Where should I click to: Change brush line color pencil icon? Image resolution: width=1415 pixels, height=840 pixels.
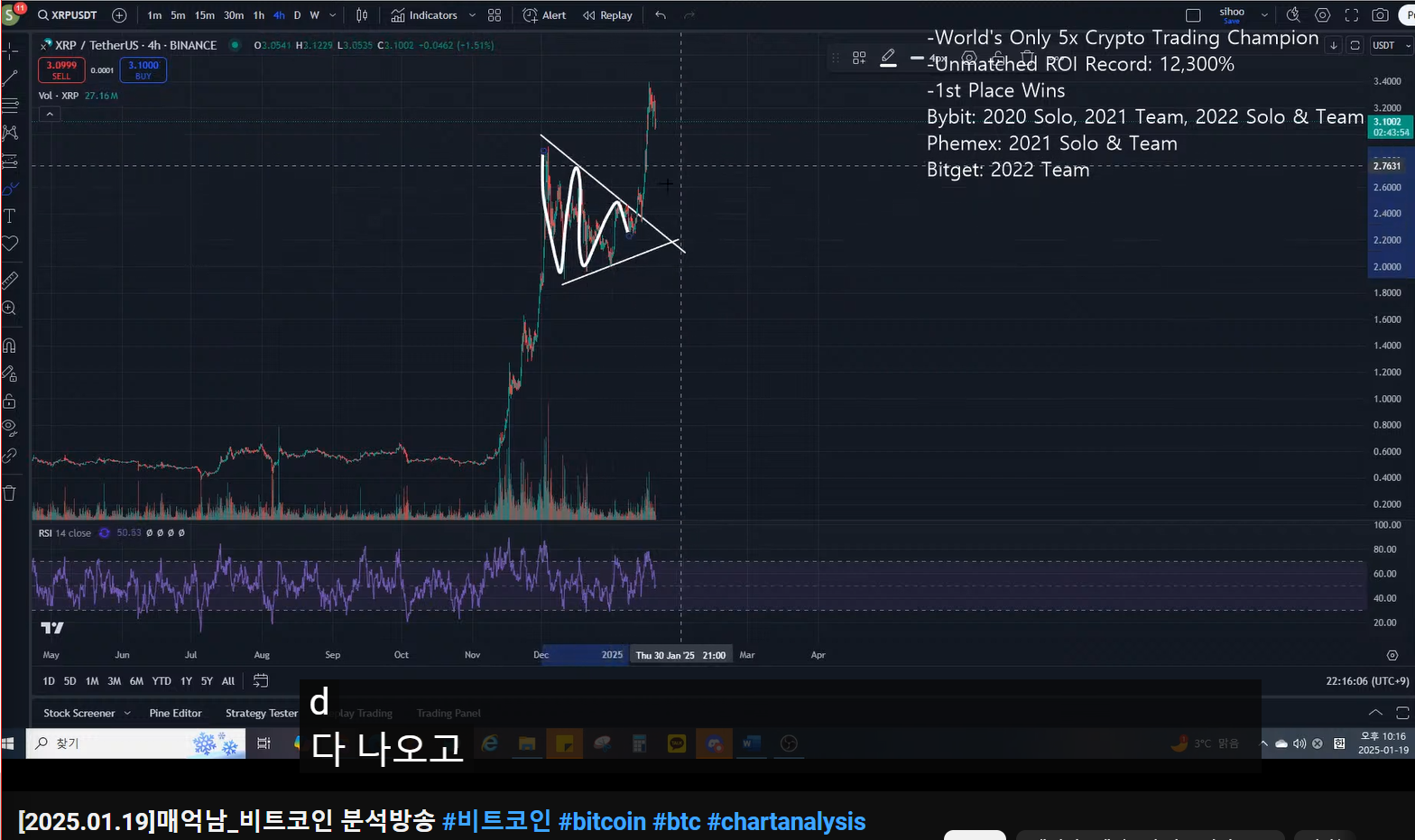point(888,58)
